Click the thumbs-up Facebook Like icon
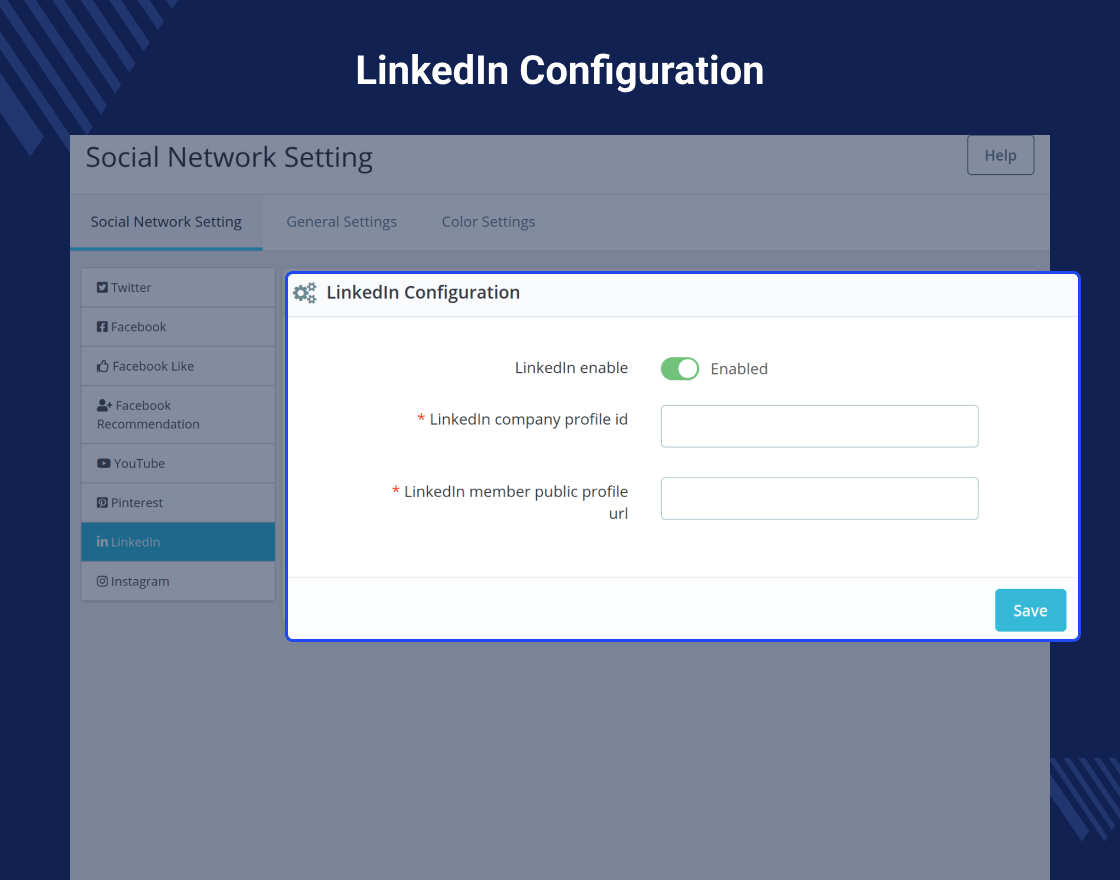1120x880 pixels. (103, 366)
